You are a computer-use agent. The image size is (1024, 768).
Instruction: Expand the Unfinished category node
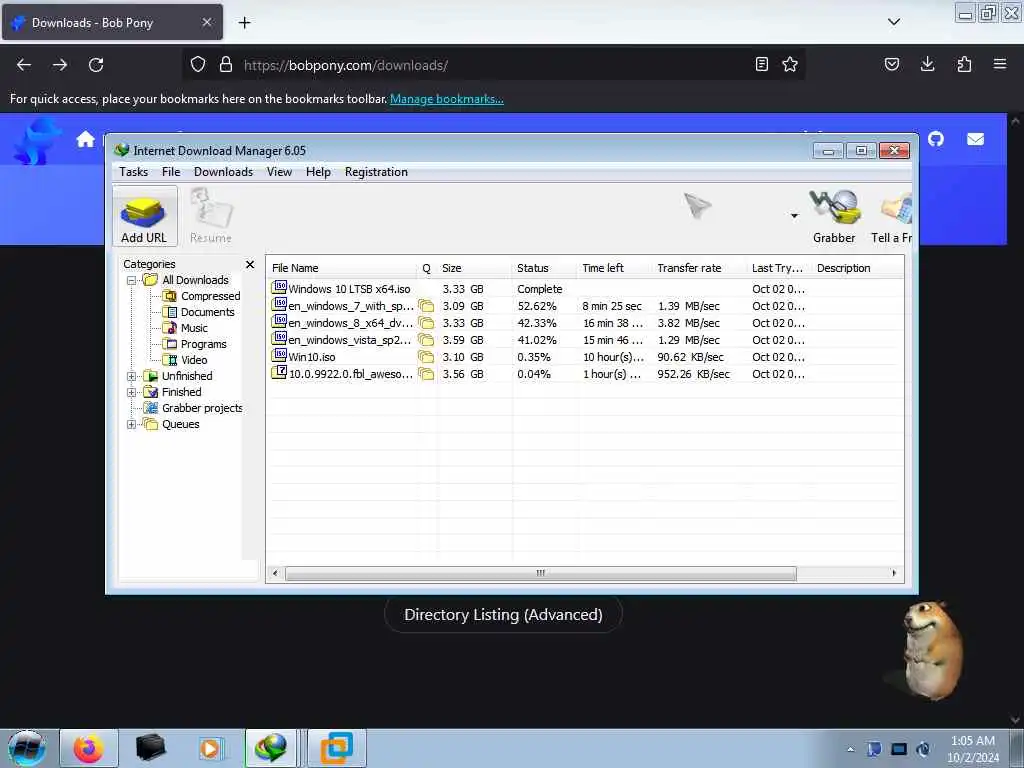131,376
